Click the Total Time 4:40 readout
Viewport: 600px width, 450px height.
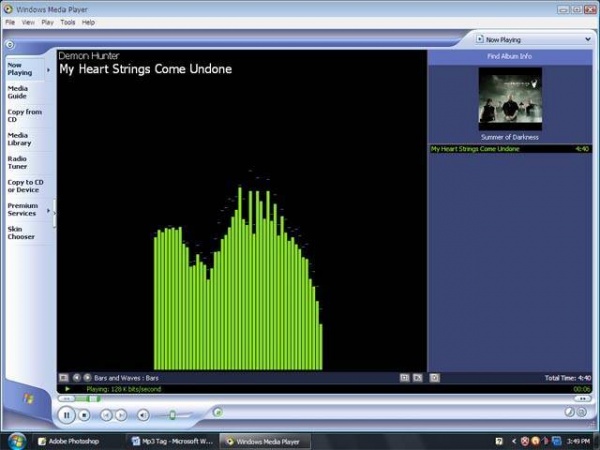[x=568, y=378]
